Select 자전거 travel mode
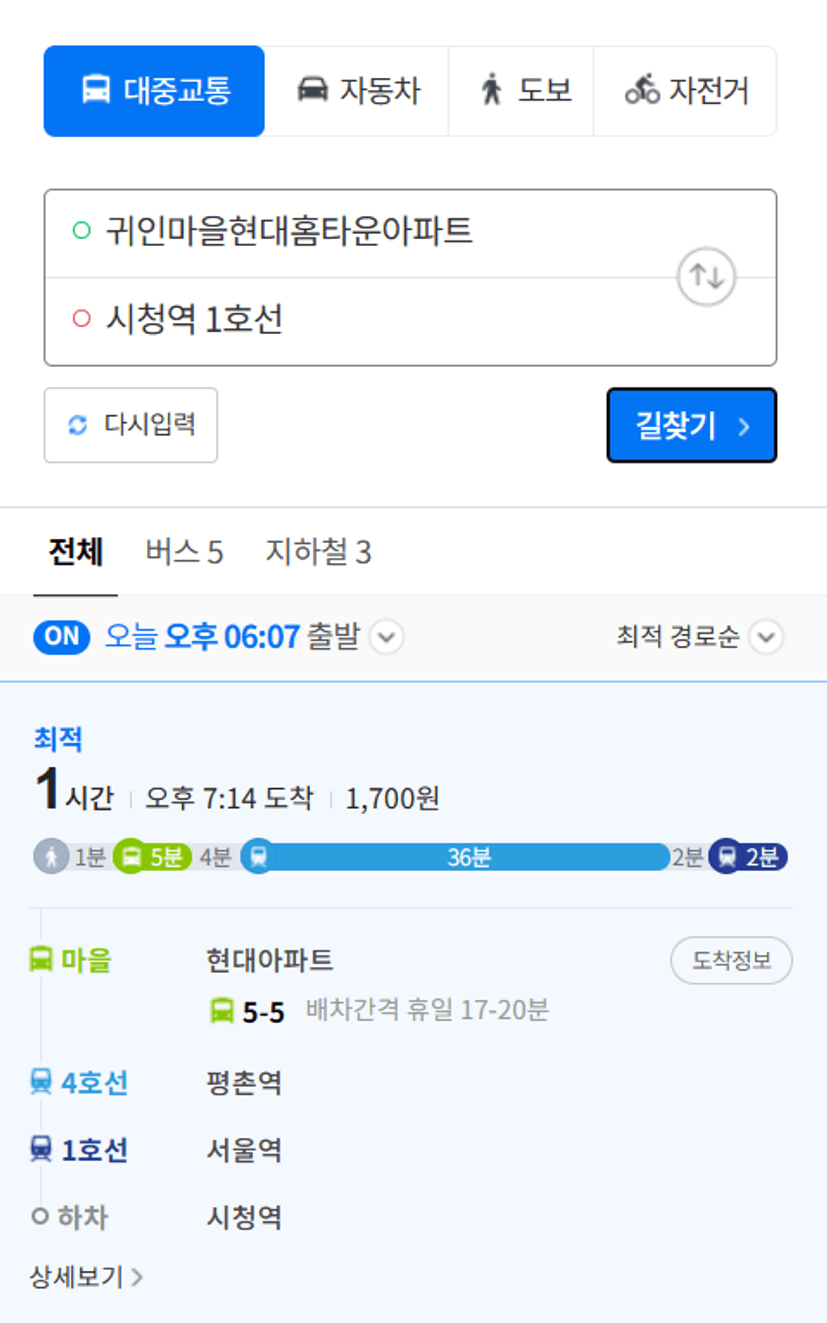The width and height of the screenshot is (827, 1323). [x=685, y=91]
